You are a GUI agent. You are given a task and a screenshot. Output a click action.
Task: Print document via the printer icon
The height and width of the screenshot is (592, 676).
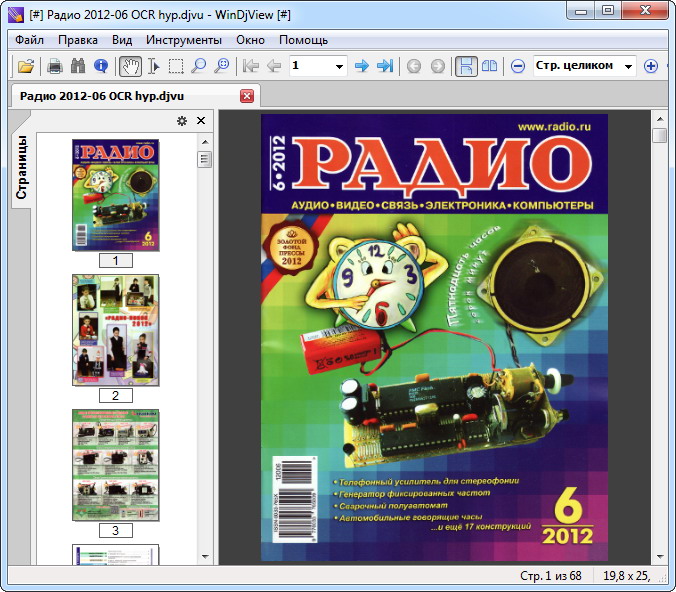[x=55, y=66]
